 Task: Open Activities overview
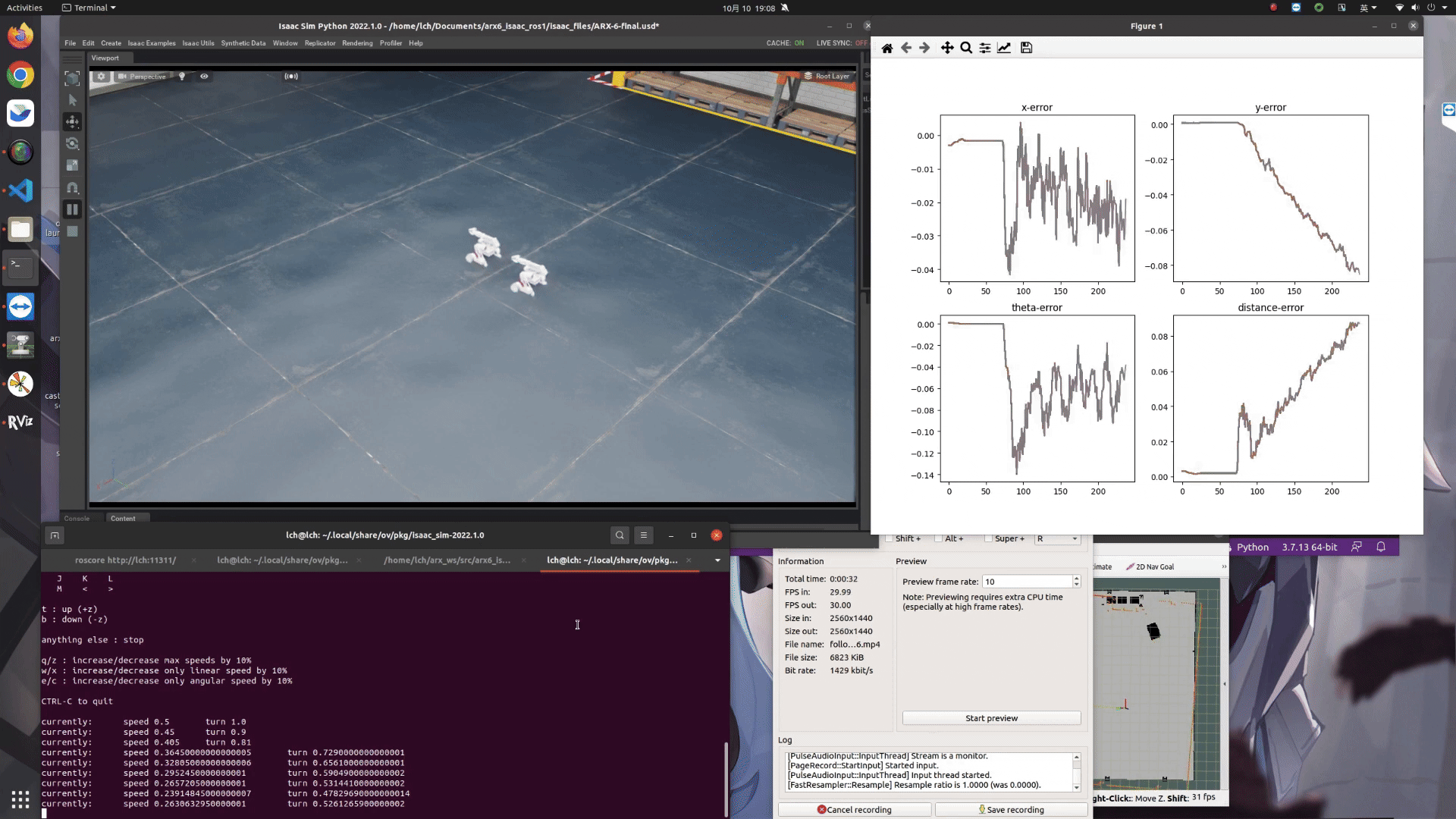24,8
